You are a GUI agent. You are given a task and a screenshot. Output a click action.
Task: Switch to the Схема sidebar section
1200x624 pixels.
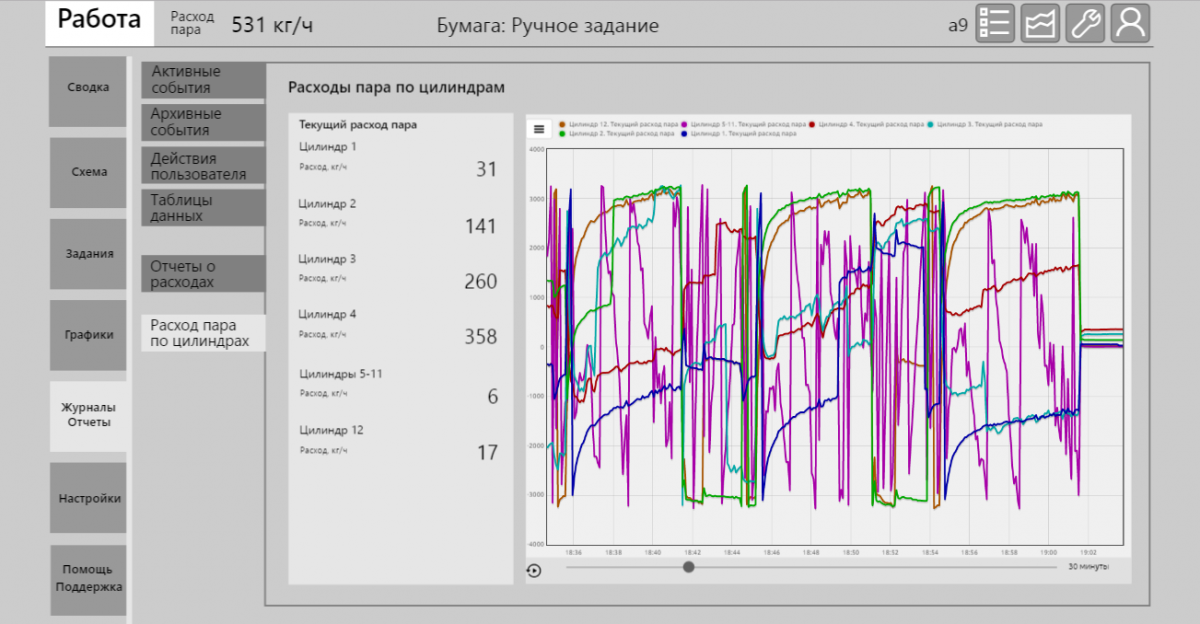(88, 172)
